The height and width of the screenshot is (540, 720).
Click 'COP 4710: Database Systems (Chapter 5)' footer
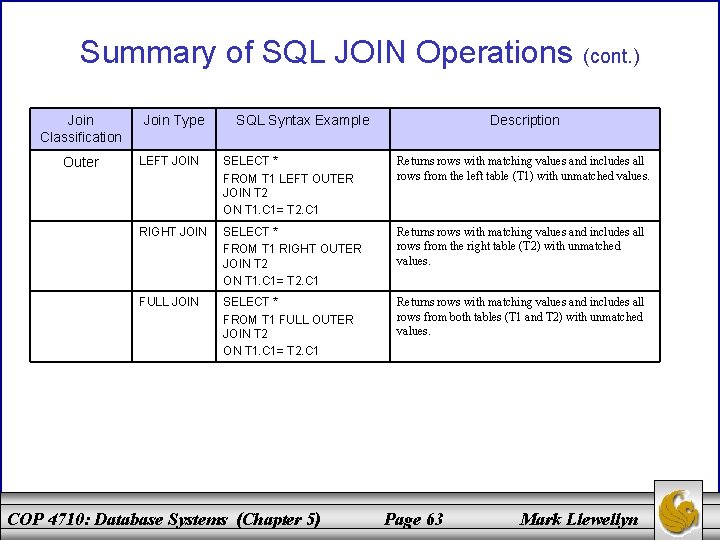[164, 519]
